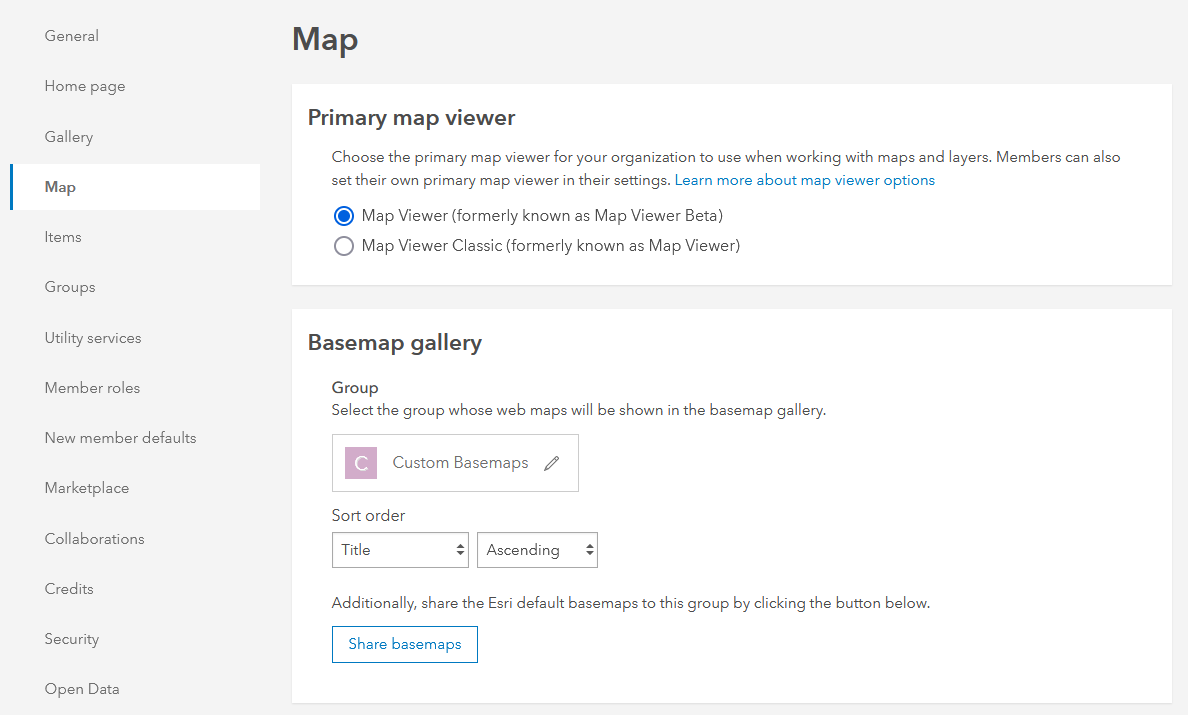Viewport: 1188px width, 715px height.
Task: Click the Custom Basemaps group selector box
Action: tap(455, 462)
